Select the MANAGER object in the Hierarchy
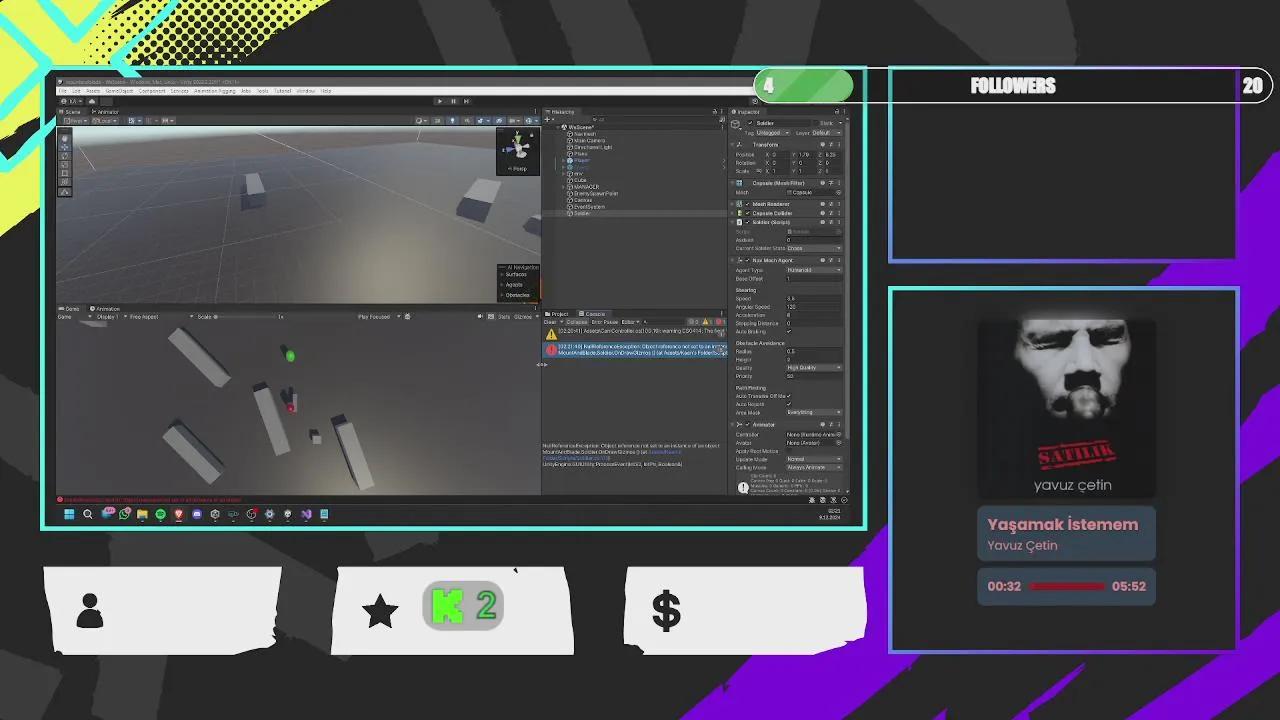Screen dimensions: 1280x720 tap(587, 187)
